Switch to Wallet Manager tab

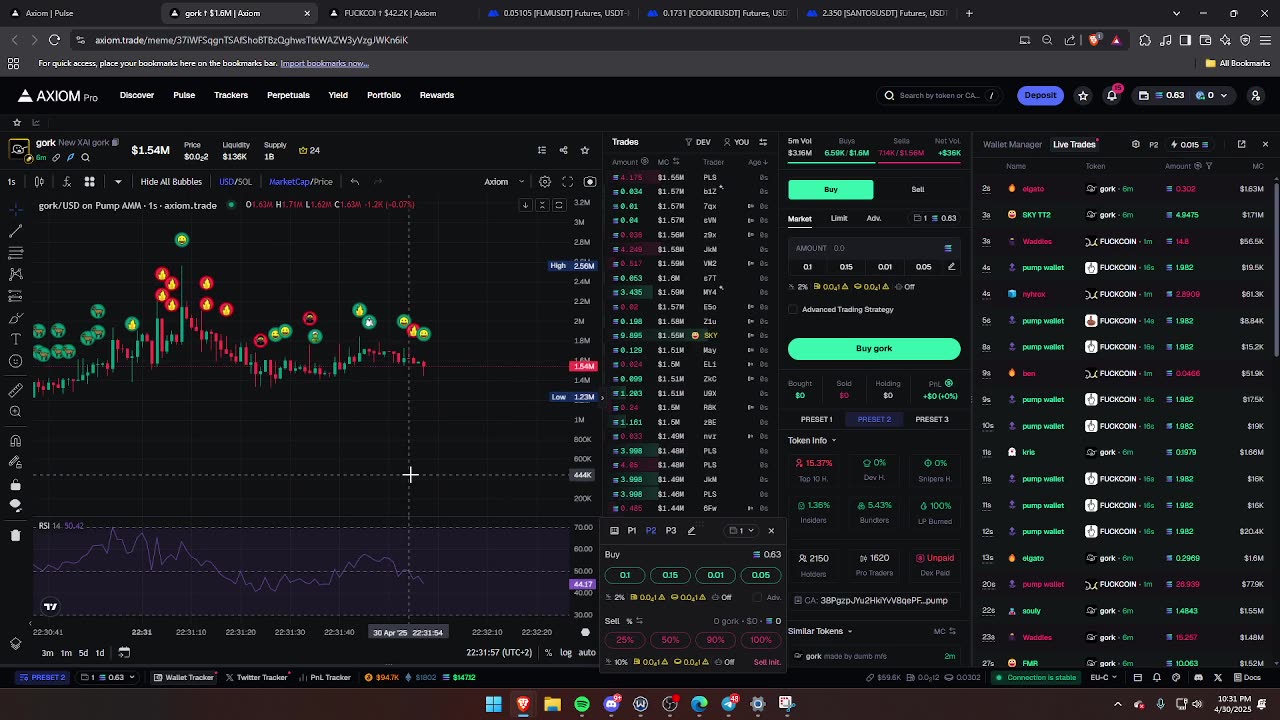pyautogui.click(x=1012, y=145)
